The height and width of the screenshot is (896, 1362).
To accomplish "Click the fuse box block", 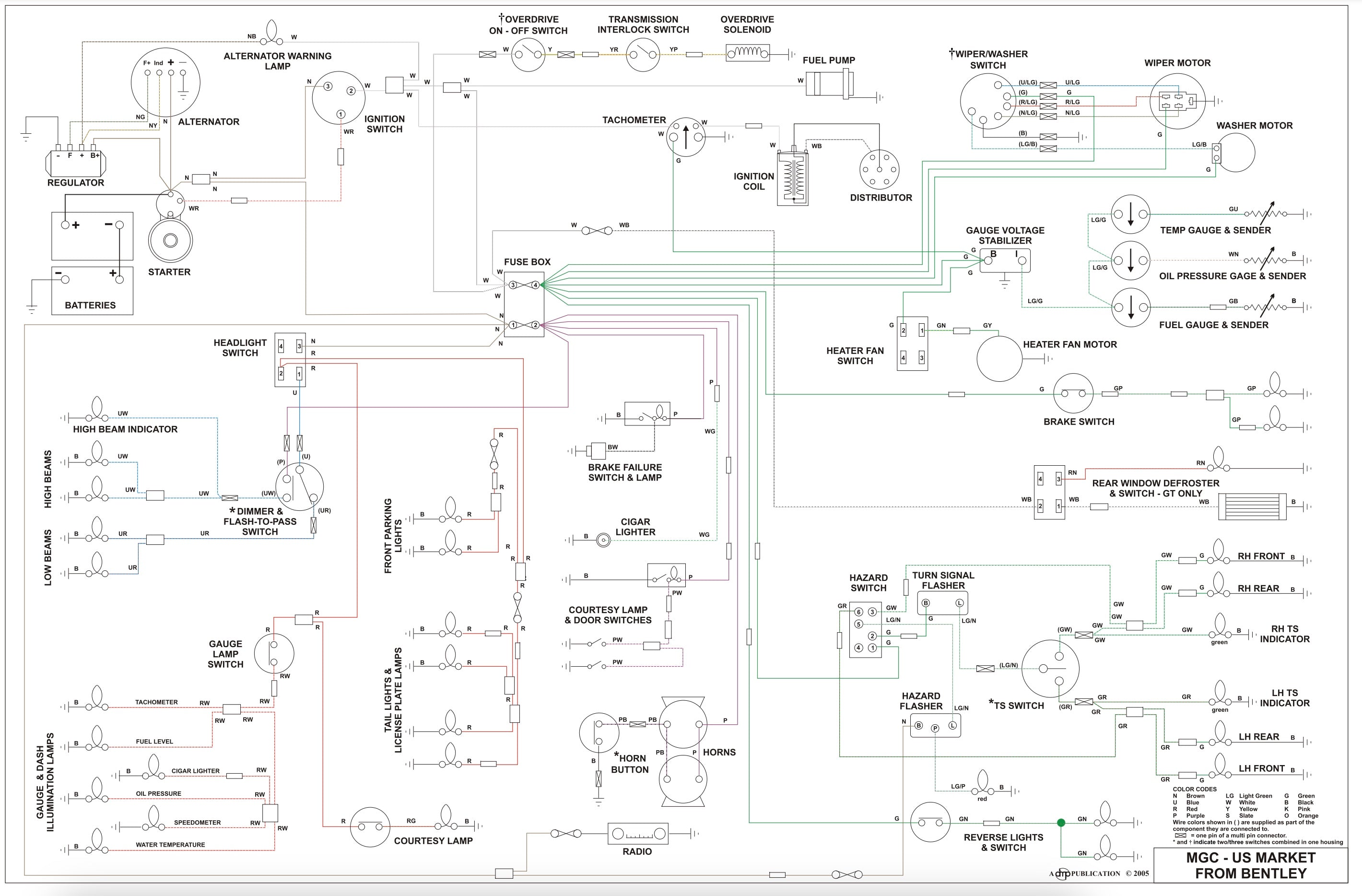I will pyautogui.click(x=524, y=304).
